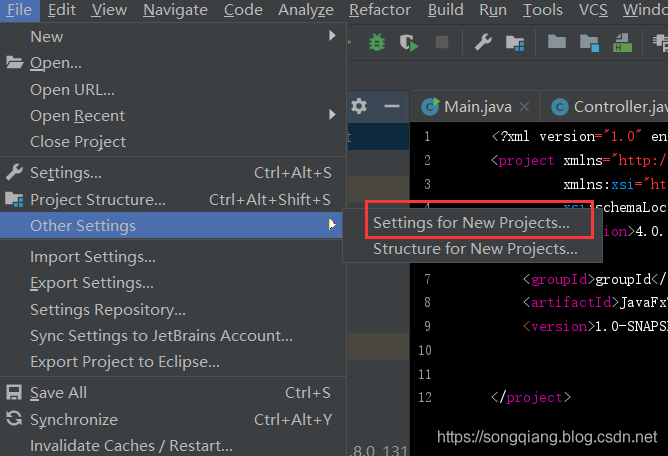Click line number 11 in the gutter

click(425, 374)
